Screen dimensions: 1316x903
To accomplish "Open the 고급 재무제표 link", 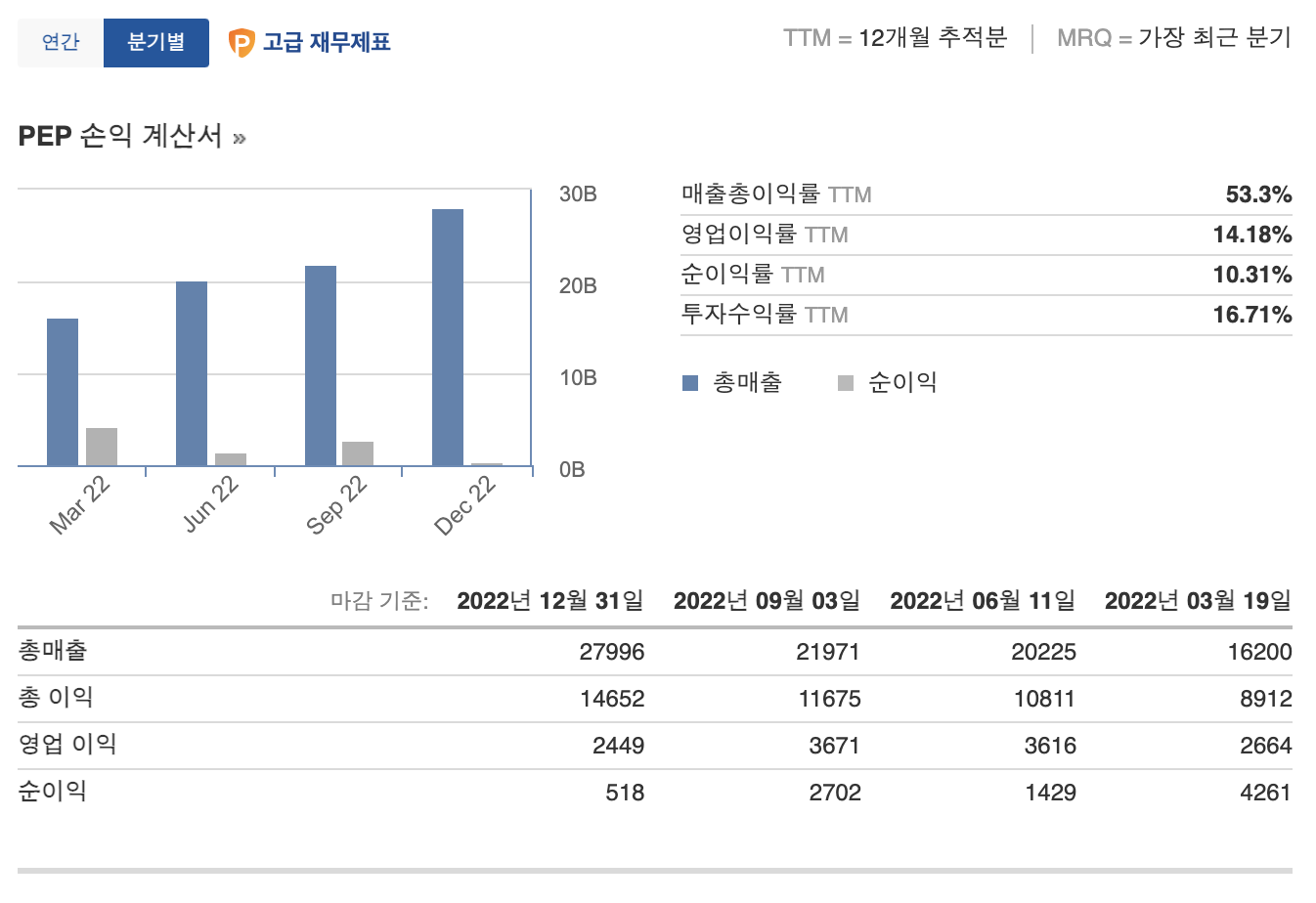I will click(327, 43).
